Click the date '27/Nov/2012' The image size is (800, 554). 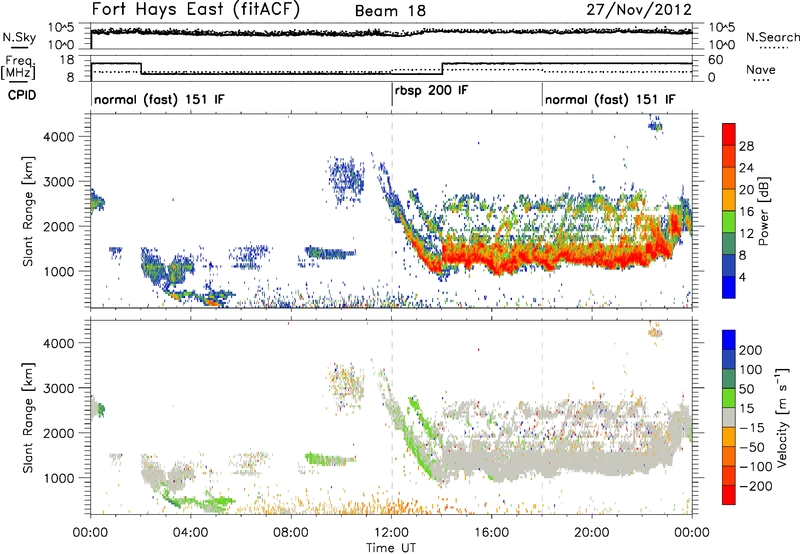click(x=639, y=9)
